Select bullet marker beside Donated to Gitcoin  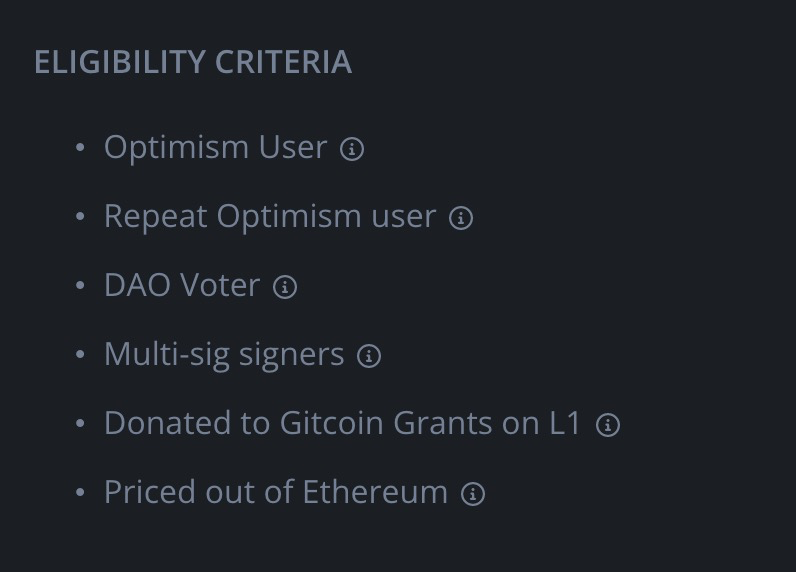coord(80,424)
